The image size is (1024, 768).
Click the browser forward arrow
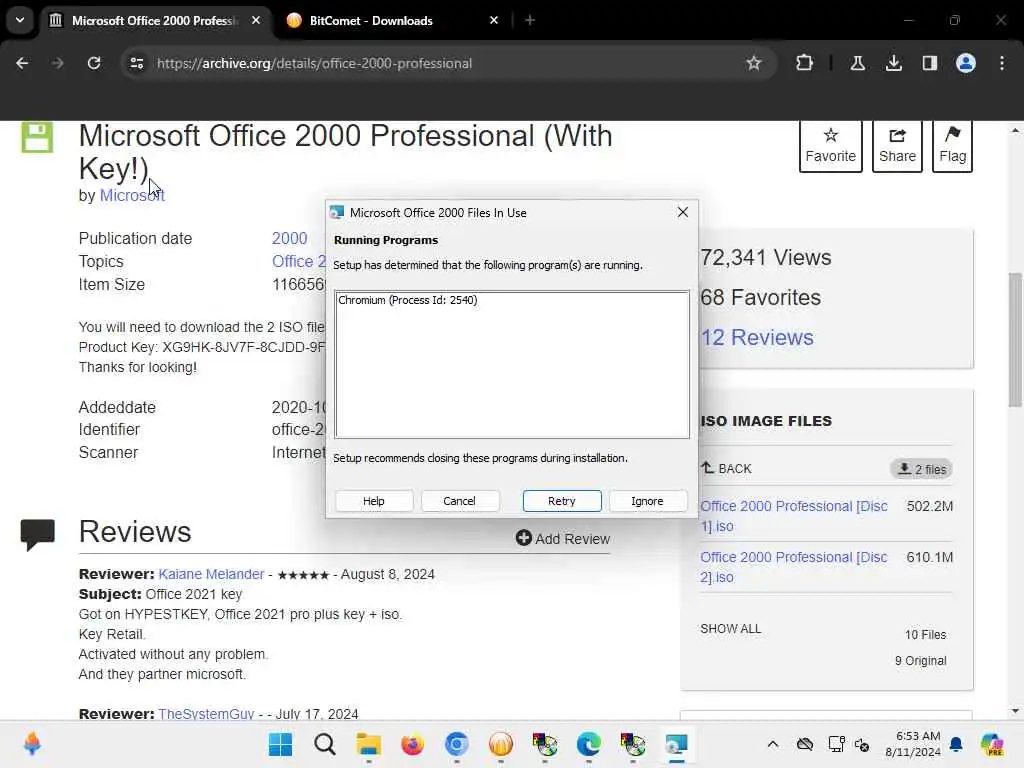tap(57, 63)
